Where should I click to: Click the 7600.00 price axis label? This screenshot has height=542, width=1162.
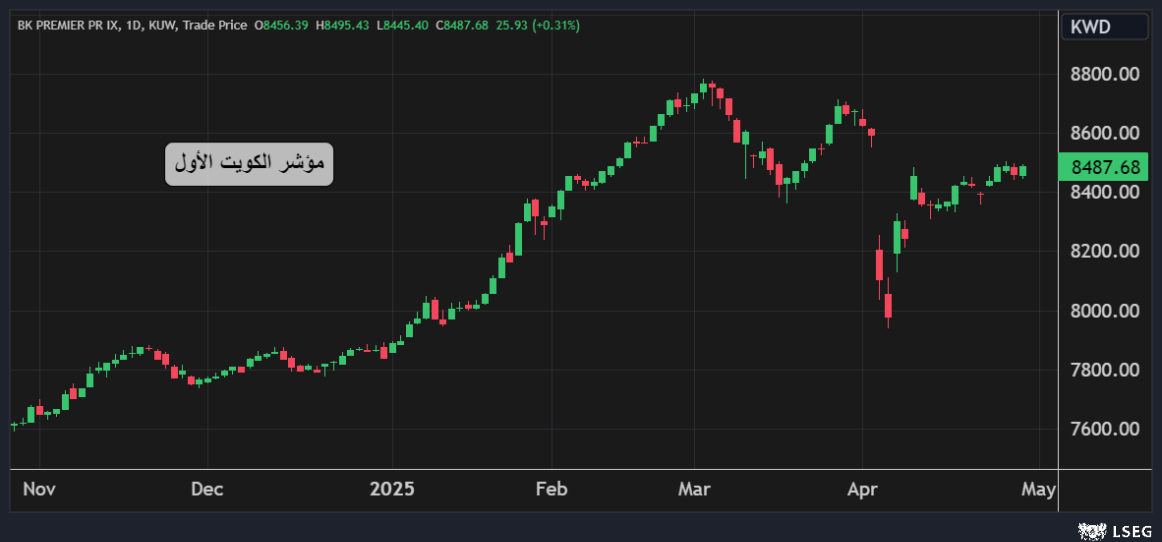[x=1105, y=429]
